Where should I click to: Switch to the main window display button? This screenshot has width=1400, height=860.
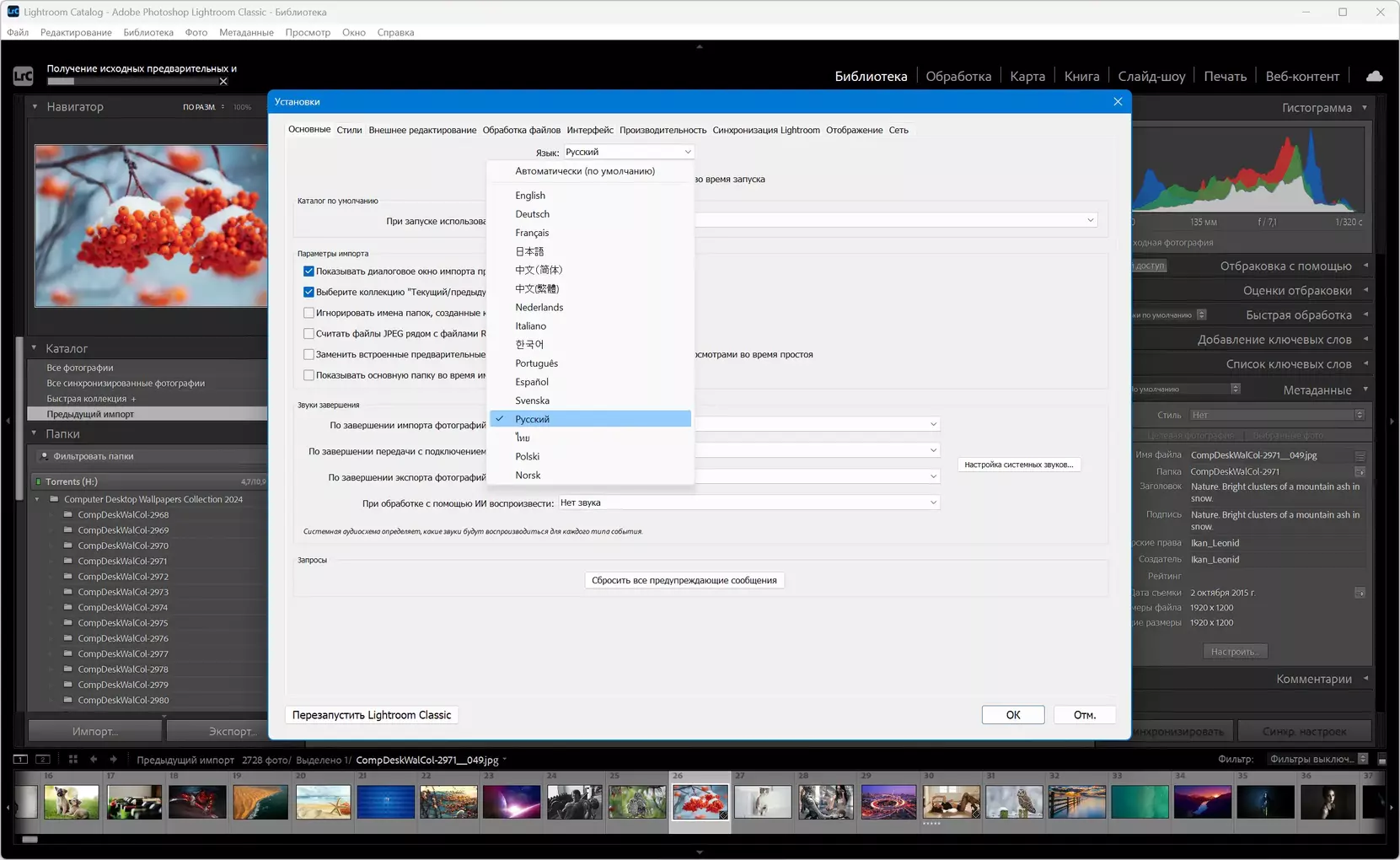pyautogui.click(x=20, y=760)
